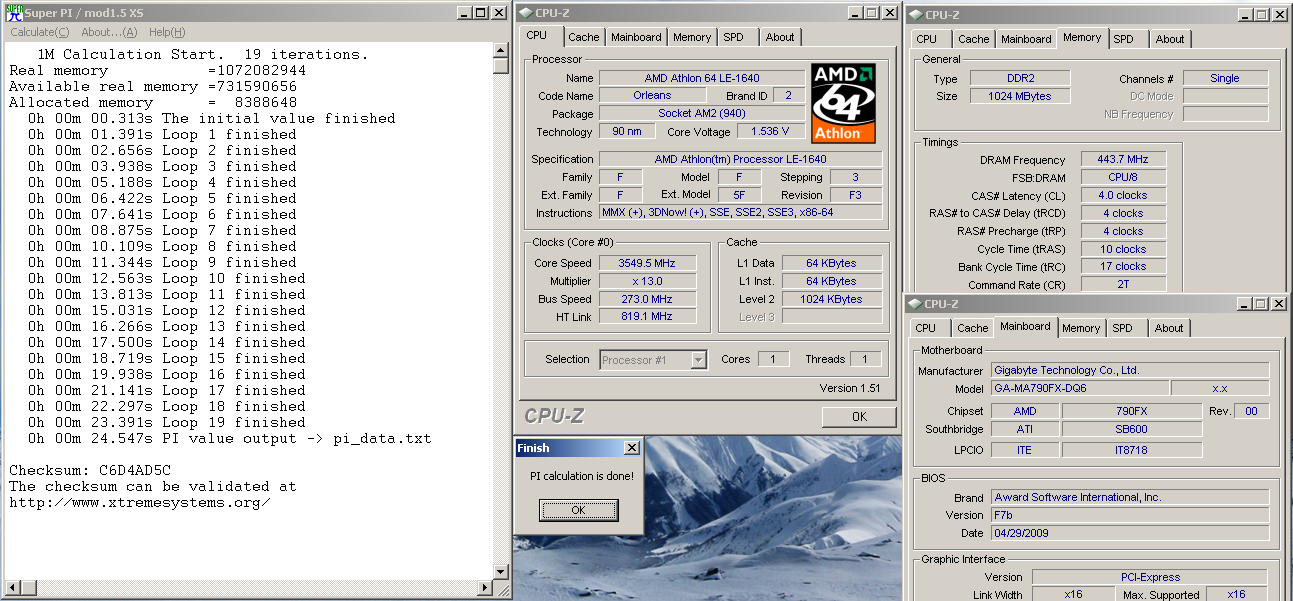Click the memory Type value DDR2
1293x601 pixels.
click(x=1020, y=78)
